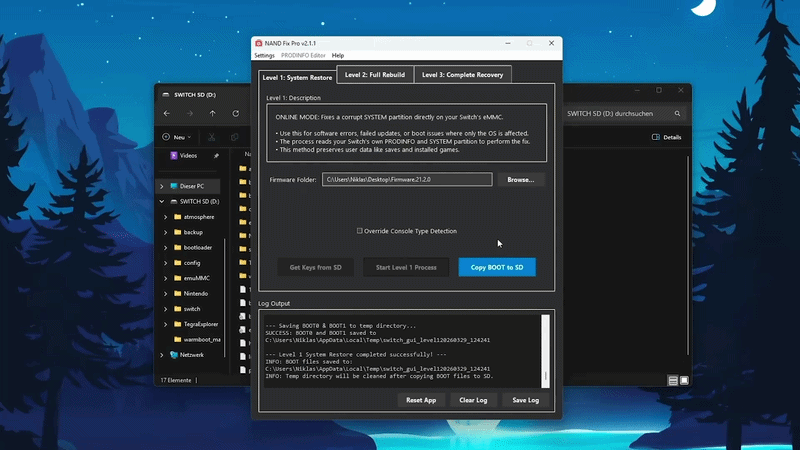Screen dimensions: 800x450
Task: Click the Browse... button
Action: tap(520, 180)
